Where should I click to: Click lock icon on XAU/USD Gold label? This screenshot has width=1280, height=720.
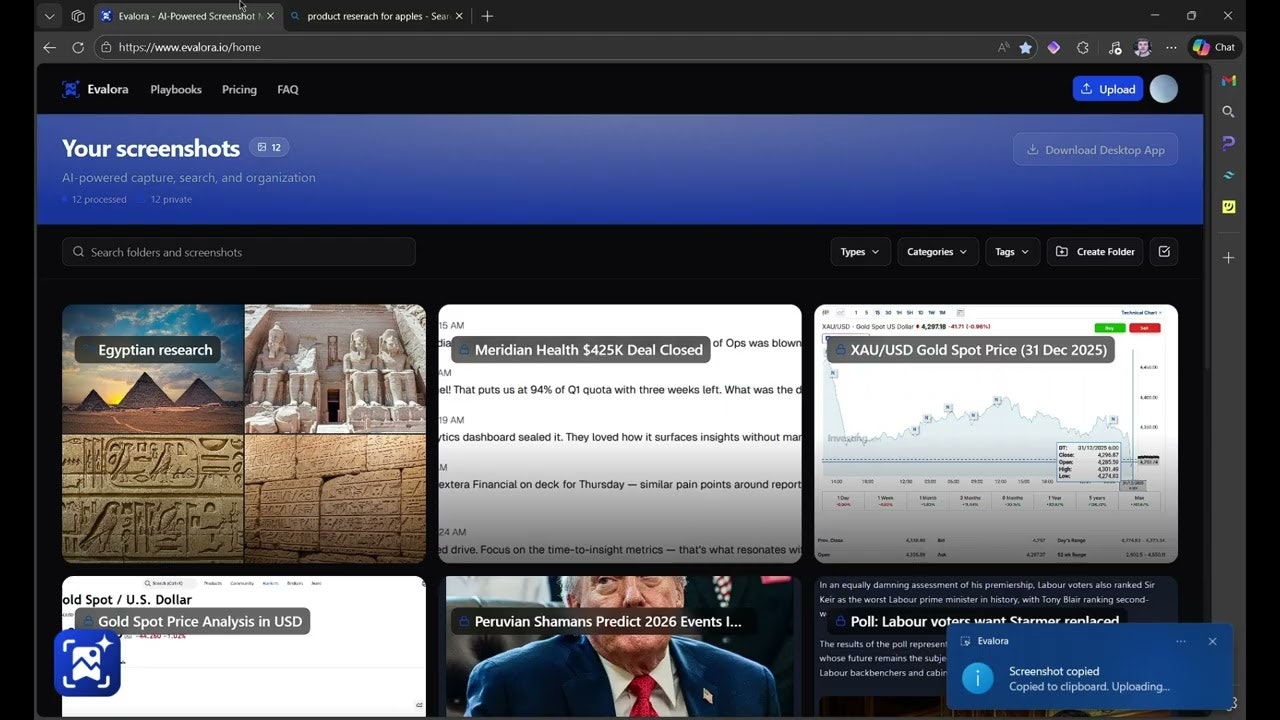point(840,350)
